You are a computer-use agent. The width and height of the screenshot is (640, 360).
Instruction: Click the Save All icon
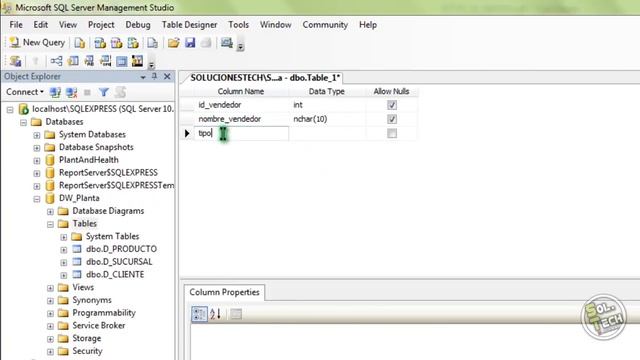[x=206, y=43]
